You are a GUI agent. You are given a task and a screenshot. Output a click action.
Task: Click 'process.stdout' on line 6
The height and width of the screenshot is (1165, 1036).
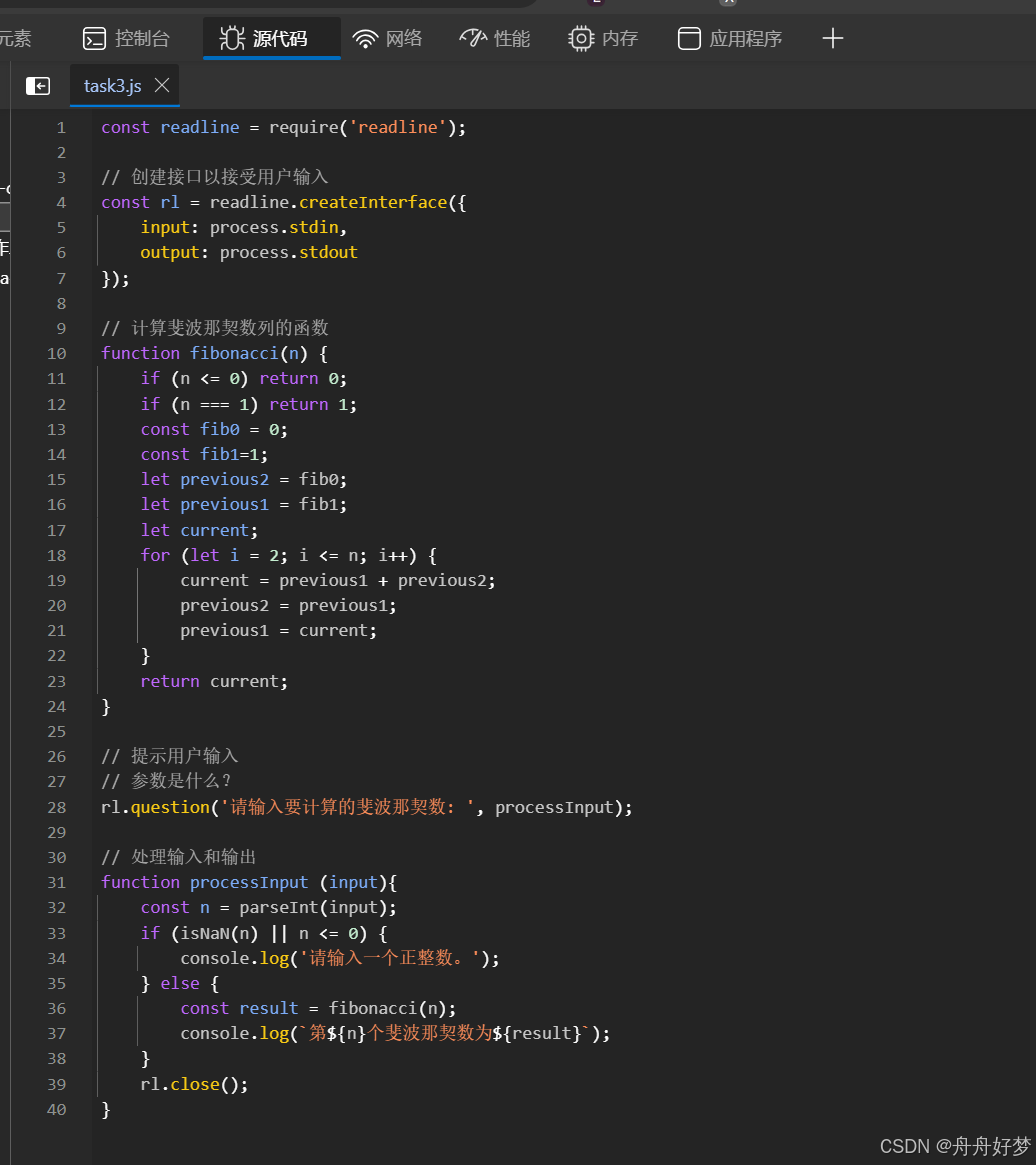pyautogui.click(x=288, y=253)
